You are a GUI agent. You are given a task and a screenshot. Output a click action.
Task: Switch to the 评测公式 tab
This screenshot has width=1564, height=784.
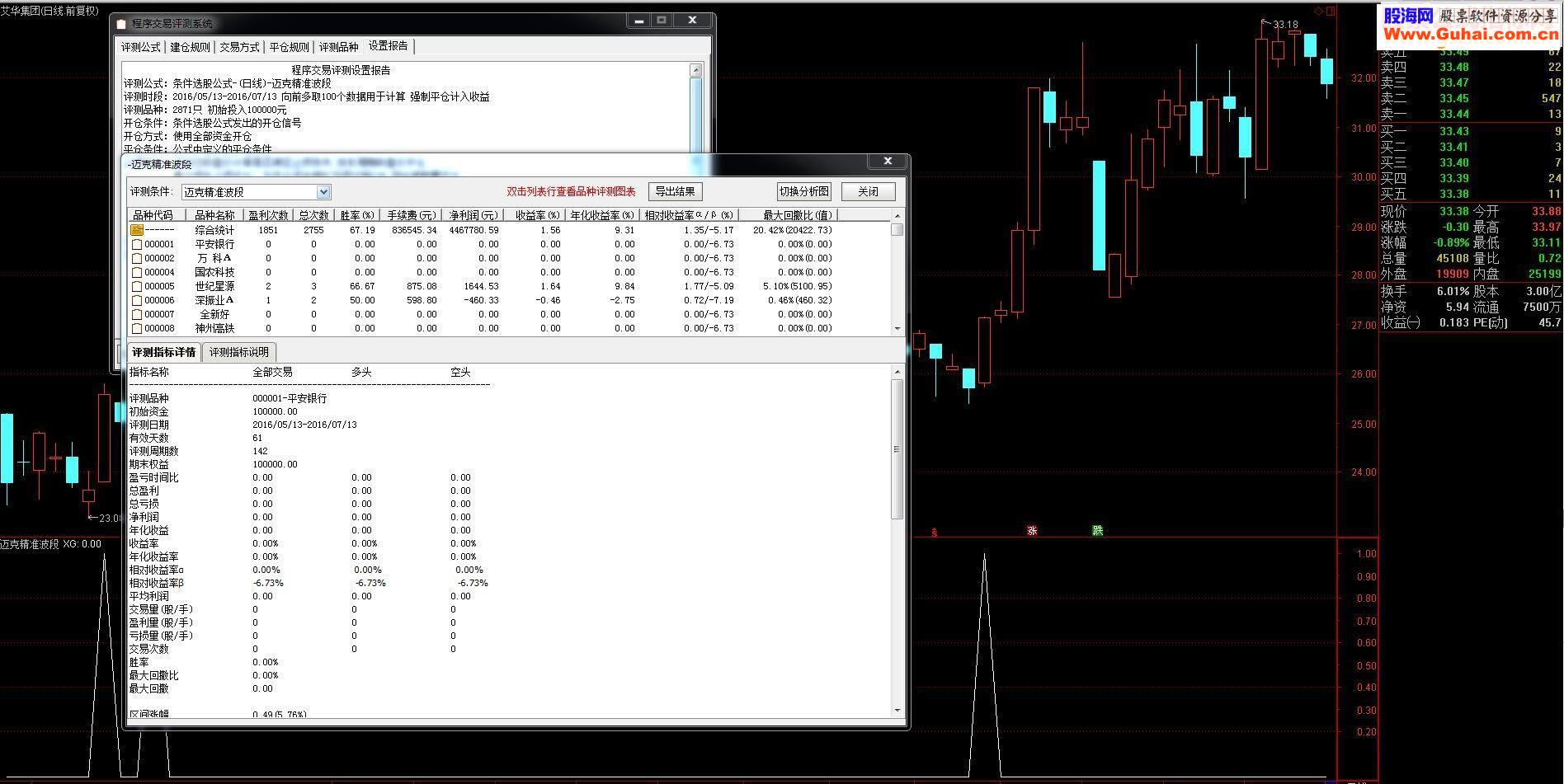(x=141, y=47)
